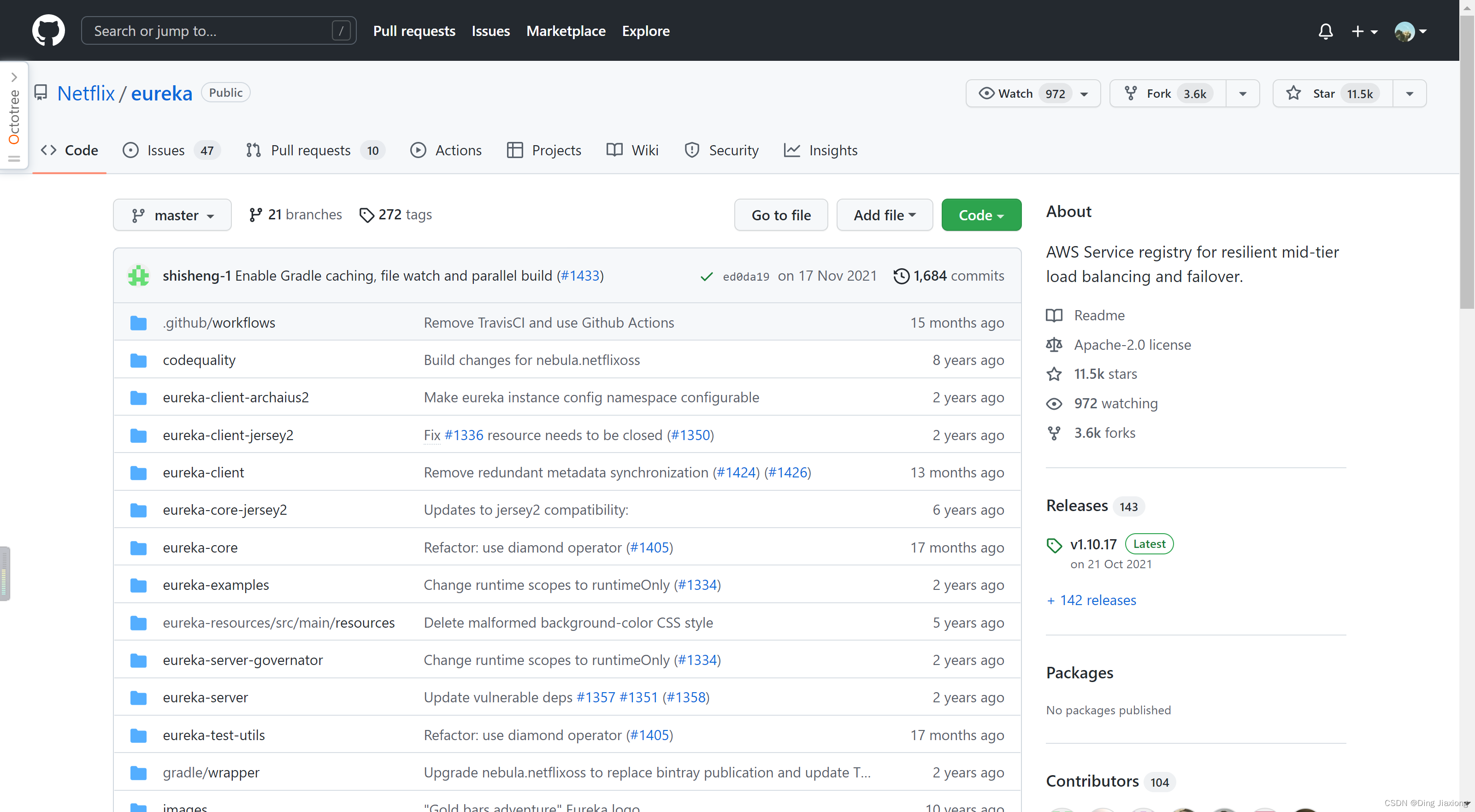Open the GitHub homepage logo

click(x=48, y=30)
